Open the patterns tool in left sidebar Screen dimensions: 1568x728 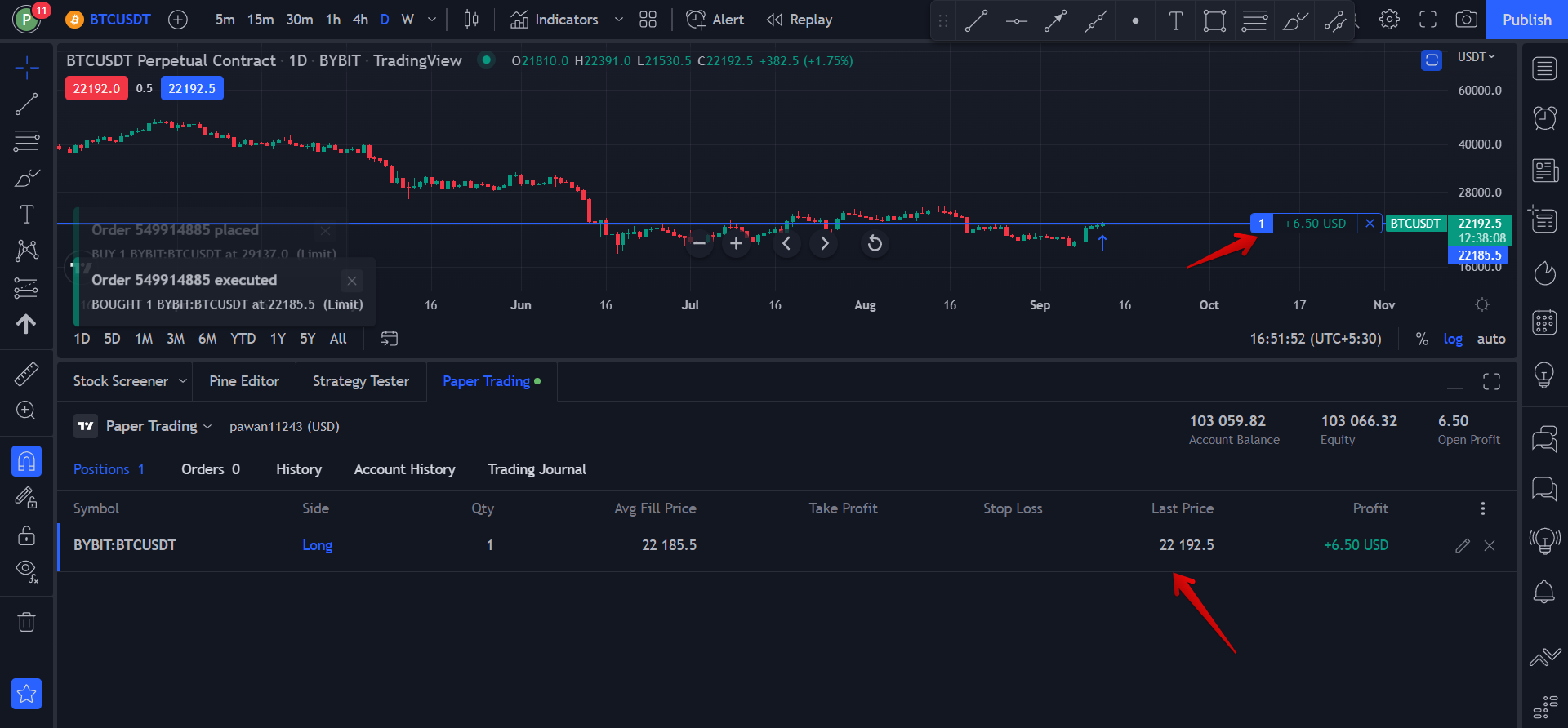[x=26, y=251]
